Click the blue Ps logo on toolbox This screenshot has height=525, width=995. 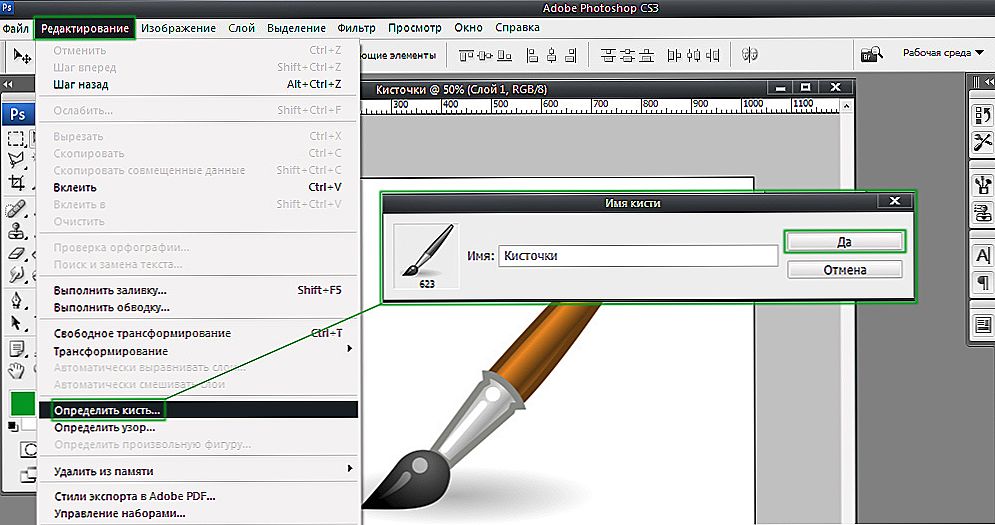[x=18, y=114]
